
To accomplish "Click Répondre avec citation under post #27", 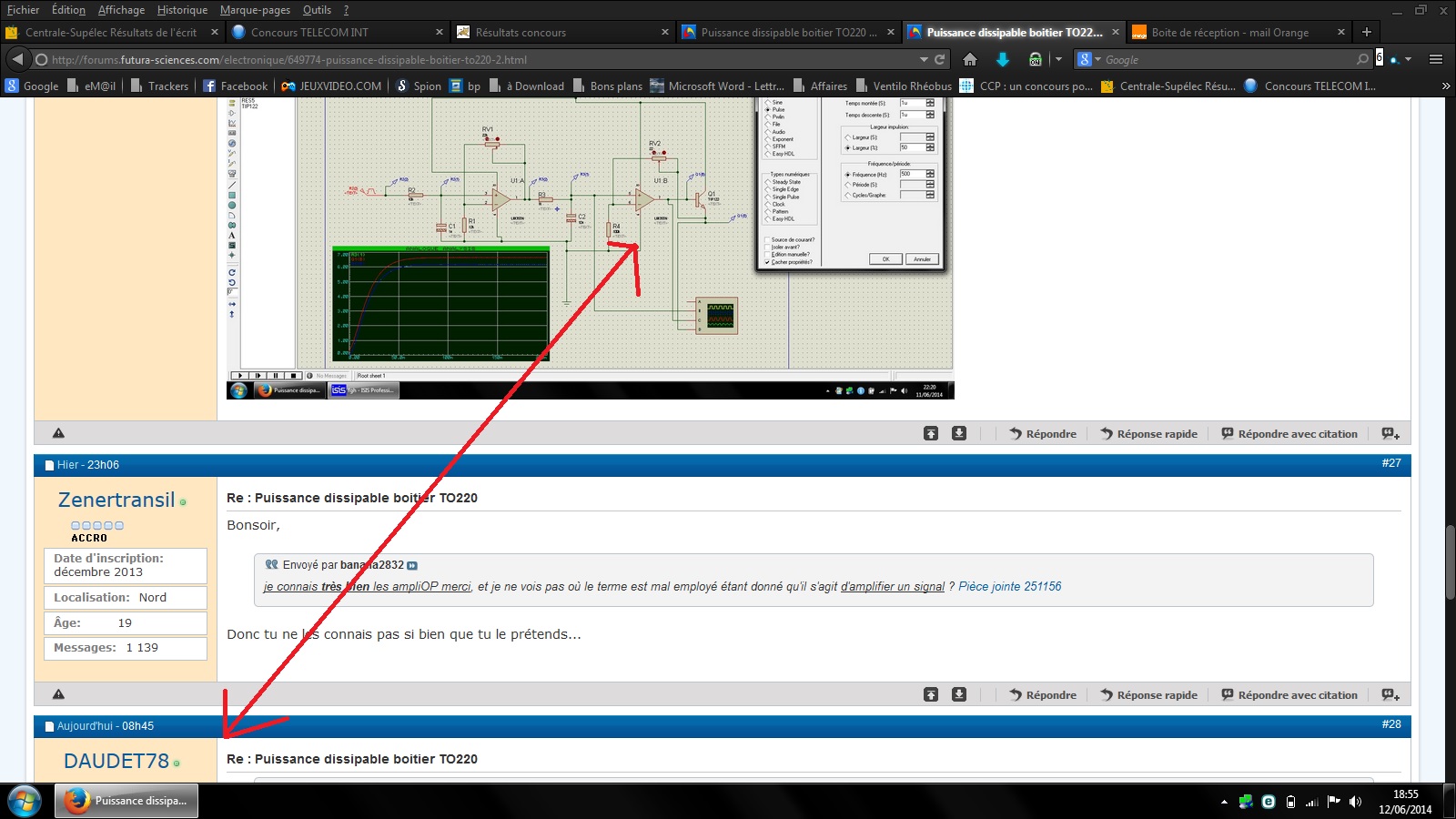I will click(x=1289, y=695).
